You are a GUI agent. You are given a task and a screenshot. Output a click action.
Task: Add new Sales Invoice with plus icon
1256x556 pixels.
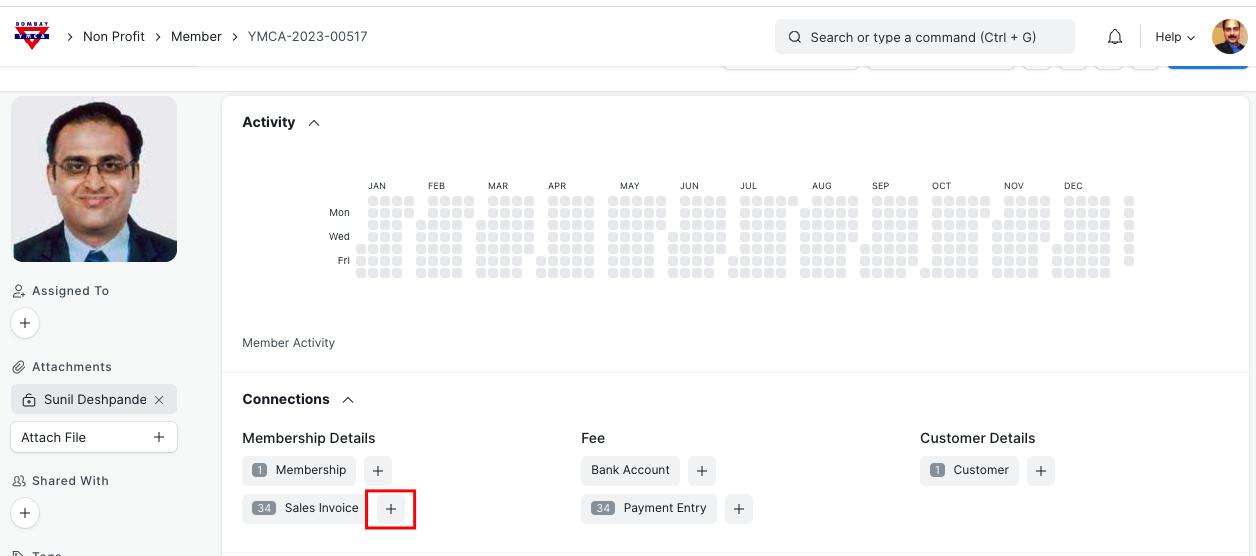click(391, 509)
